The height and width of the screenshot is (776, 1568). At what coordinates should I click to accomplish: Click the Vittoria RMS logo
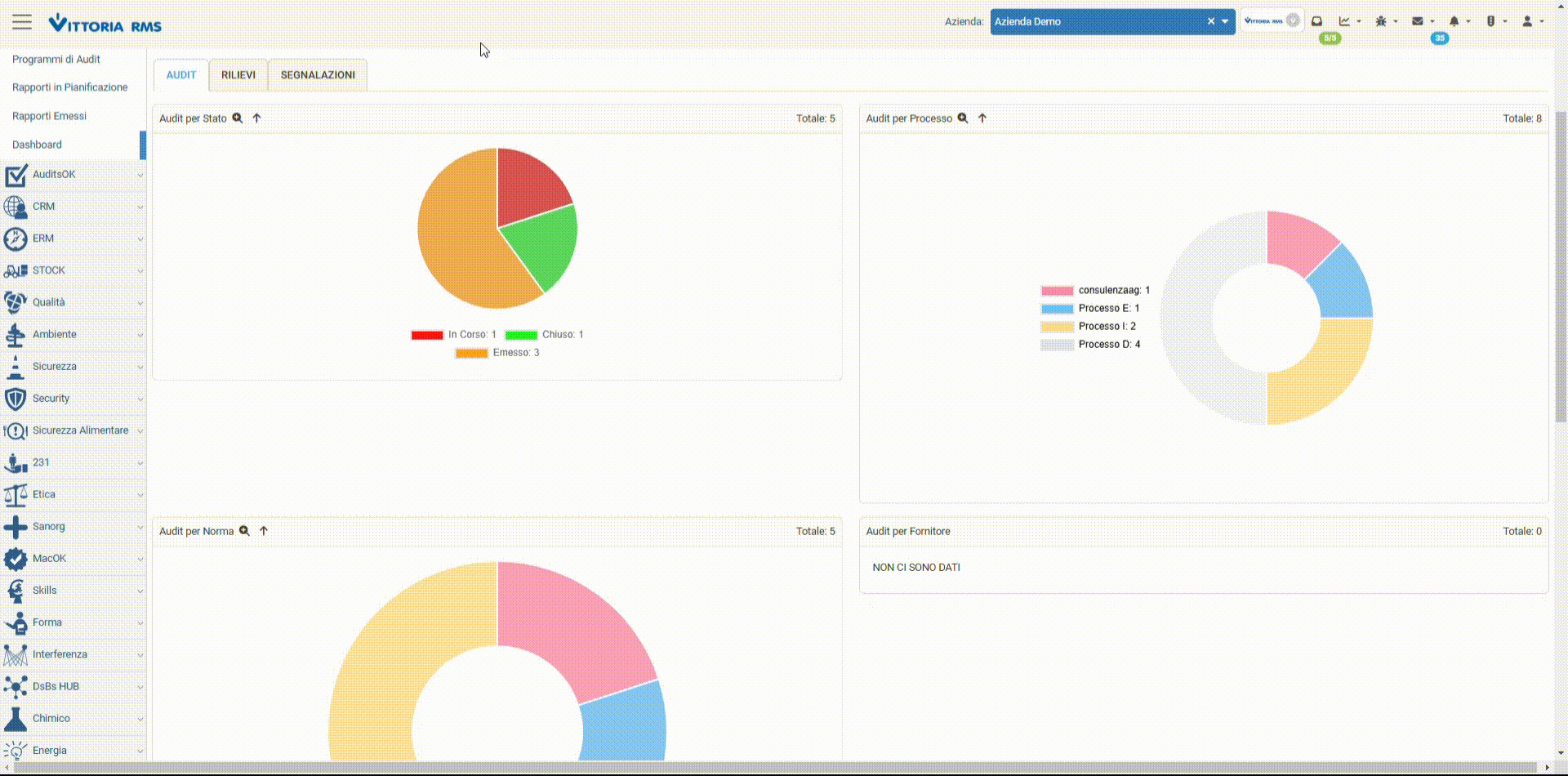point(105,24)
